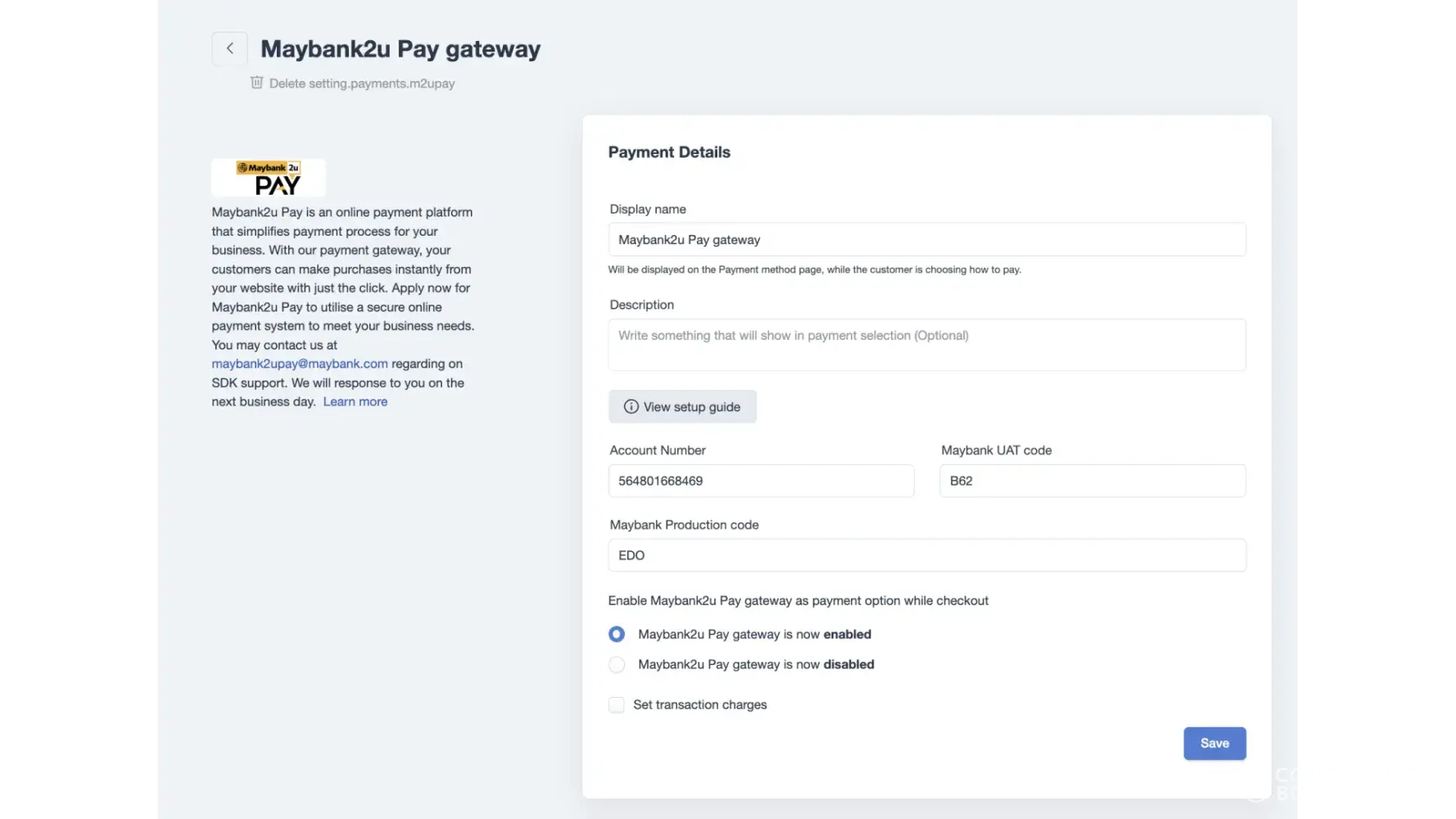Open the maybank2upay@maybank.com email link
1456x819 pixels.
300,364
